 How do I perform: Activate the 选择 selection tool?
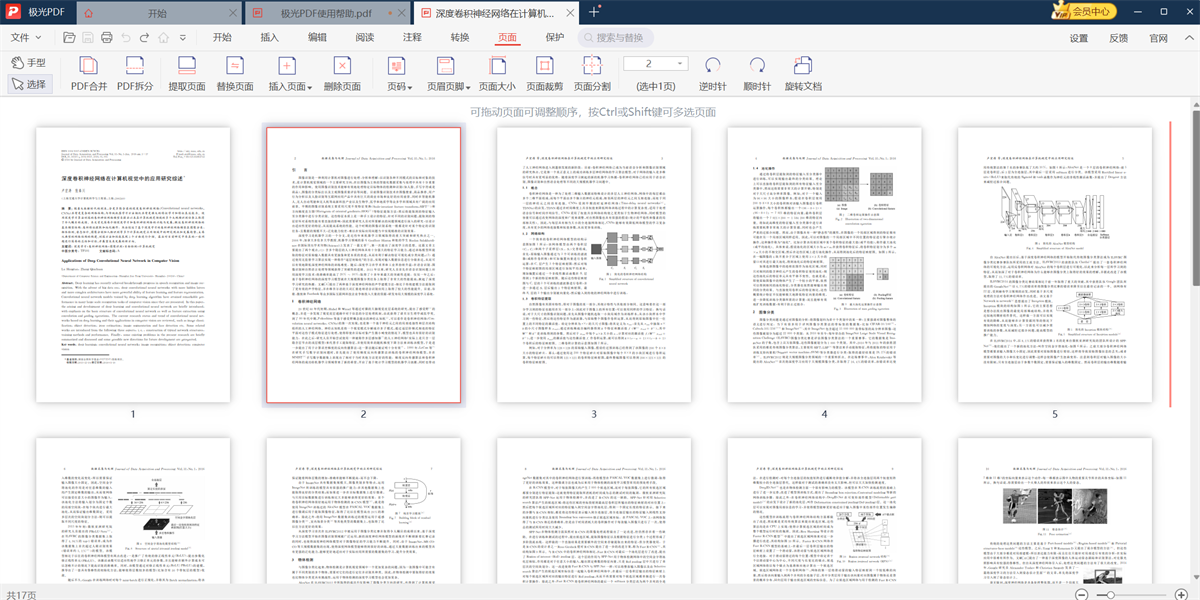click(28, 84)
